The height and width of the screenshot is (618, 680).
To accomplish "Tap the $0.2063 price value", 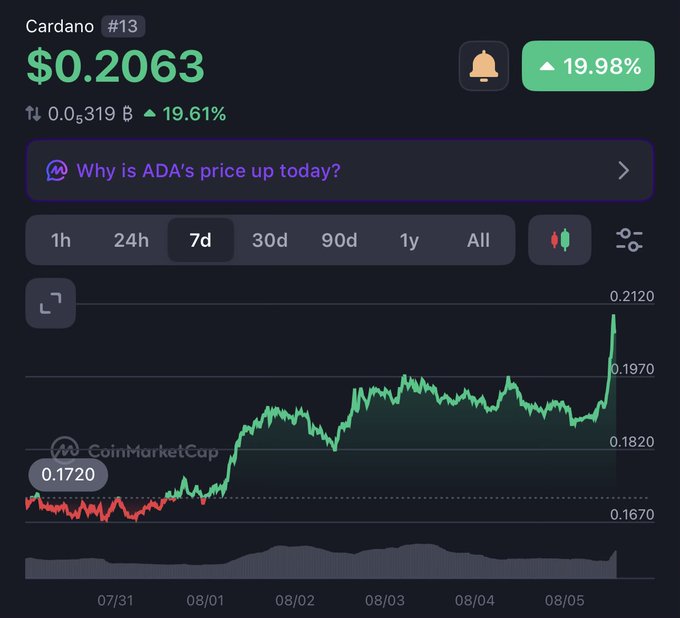I will 115,66.
